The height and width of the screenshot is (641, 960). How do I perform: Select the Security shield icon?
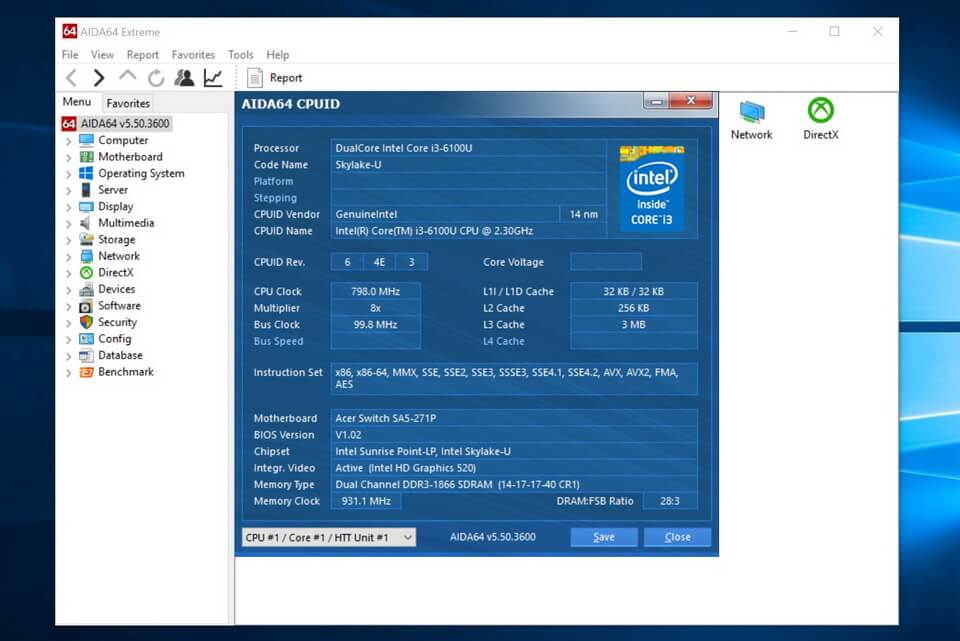(x=86, y=322)
